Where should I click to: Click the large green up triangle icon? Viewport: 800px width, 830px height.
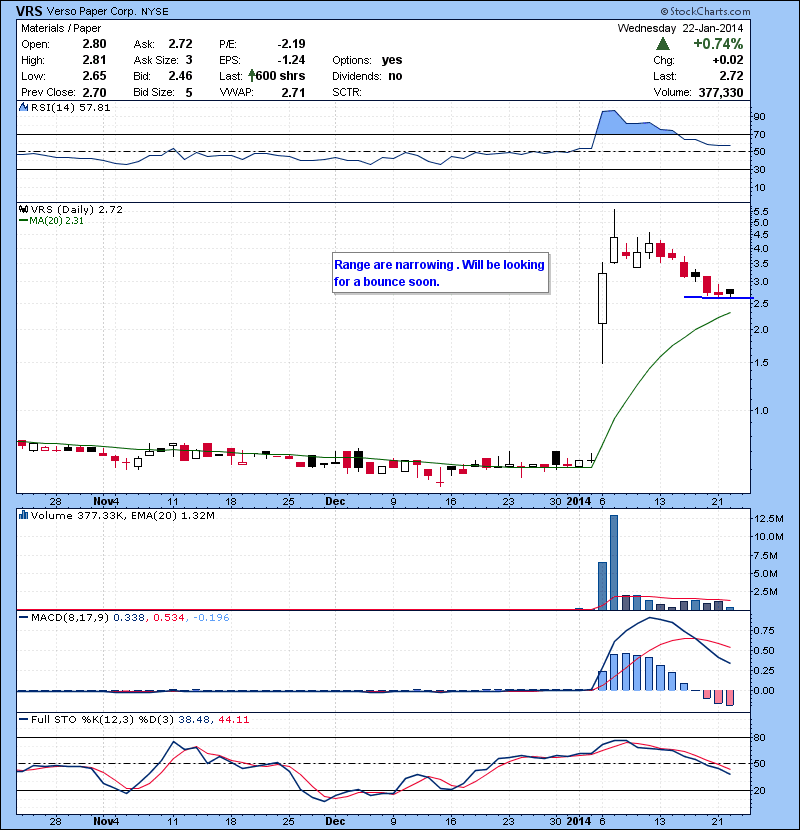click(x=663, y=44)
